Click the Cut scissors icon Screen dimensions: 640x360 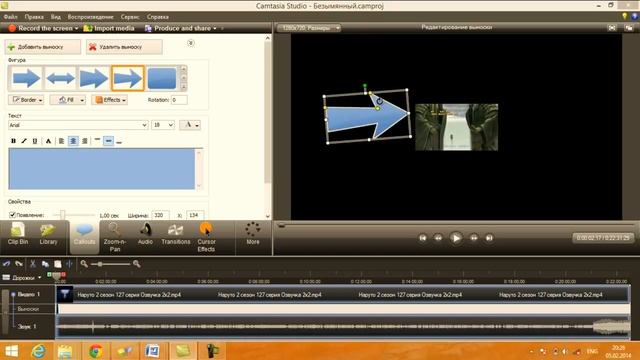point(33,264)
